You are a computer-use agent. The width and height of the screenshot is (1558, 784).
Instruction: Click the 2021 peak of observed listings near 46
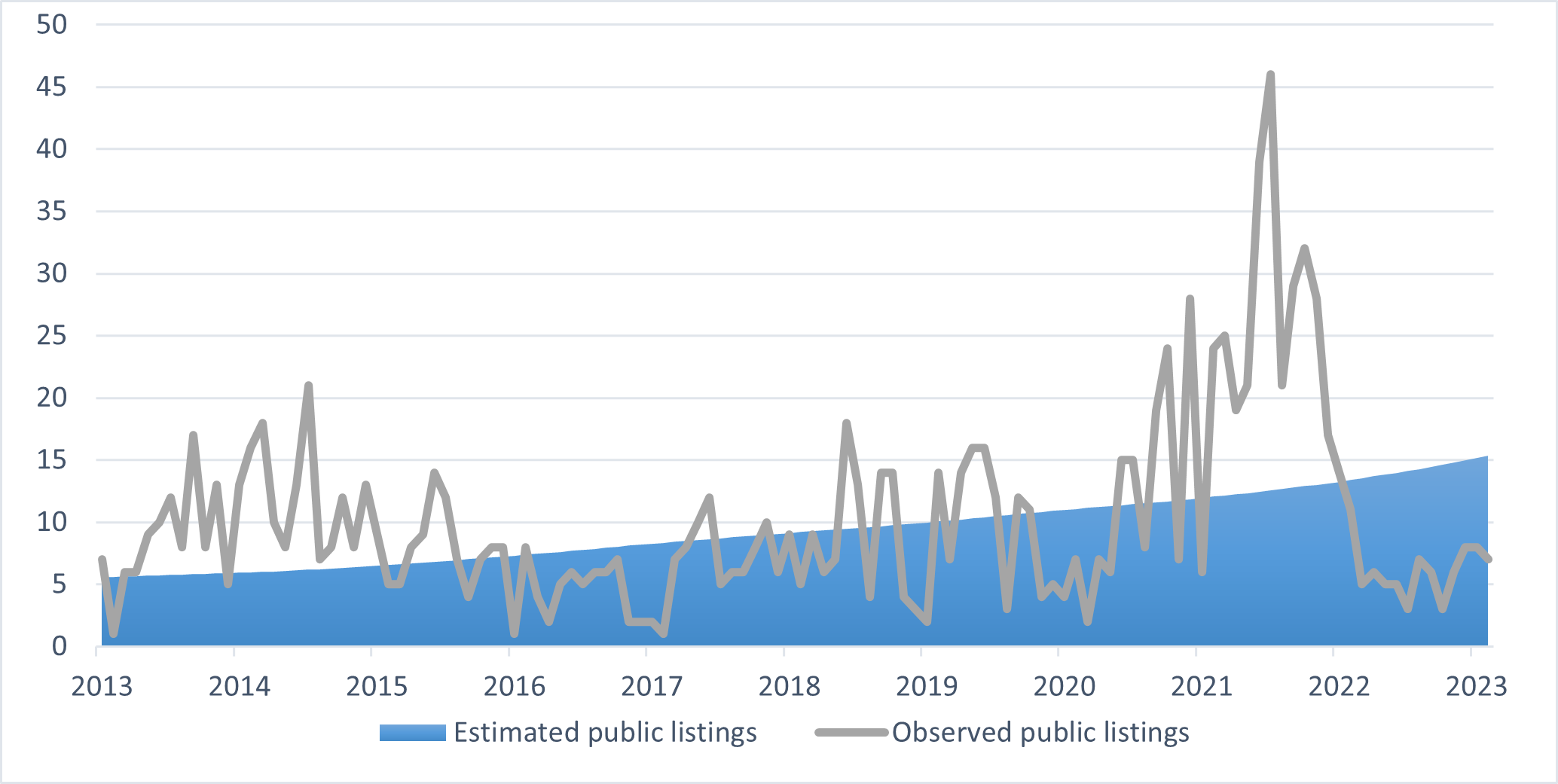(1270, 75)
